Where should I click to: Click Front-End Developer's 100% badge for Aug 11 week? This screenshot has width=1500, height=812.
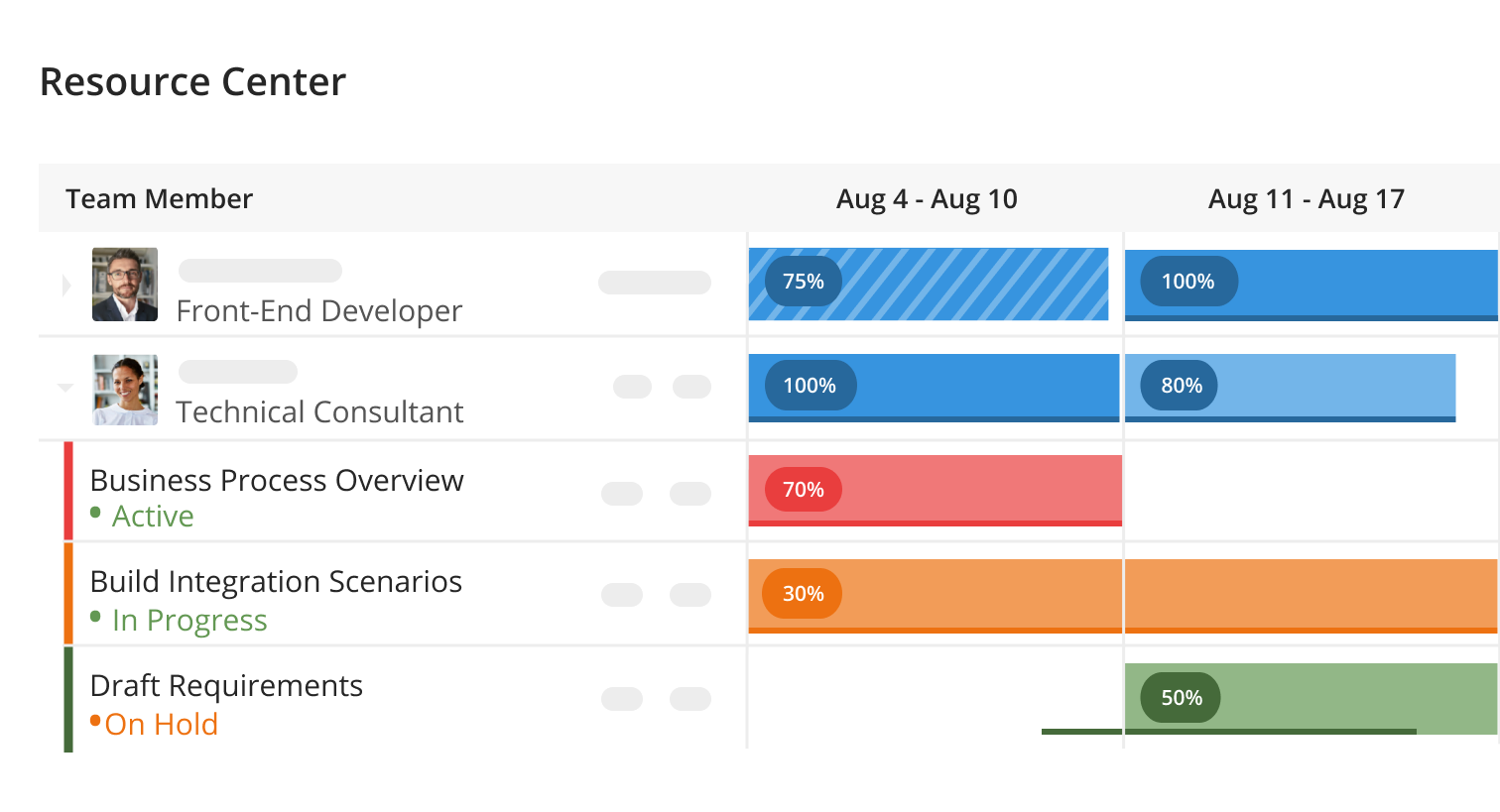(1188, 282)
